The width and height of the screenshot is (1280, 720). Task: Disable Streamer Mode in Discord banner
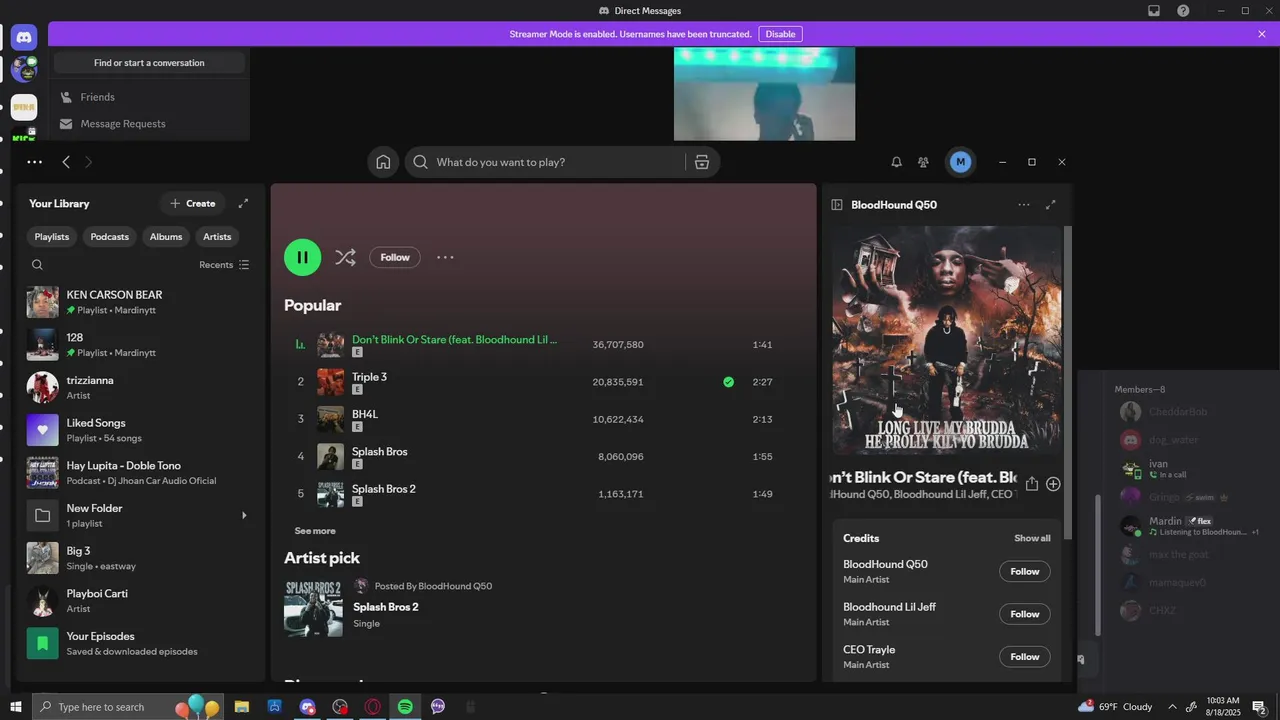coord(780,34)
